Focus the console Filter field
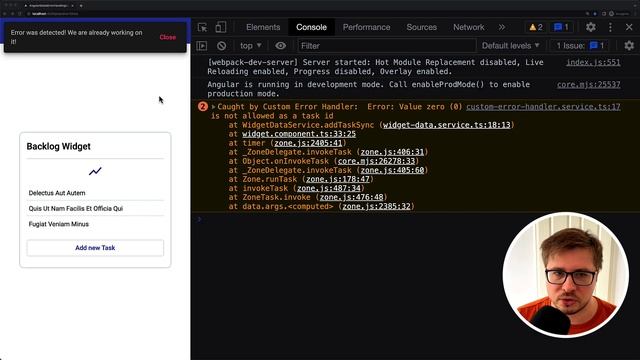 tap(387, 46)
